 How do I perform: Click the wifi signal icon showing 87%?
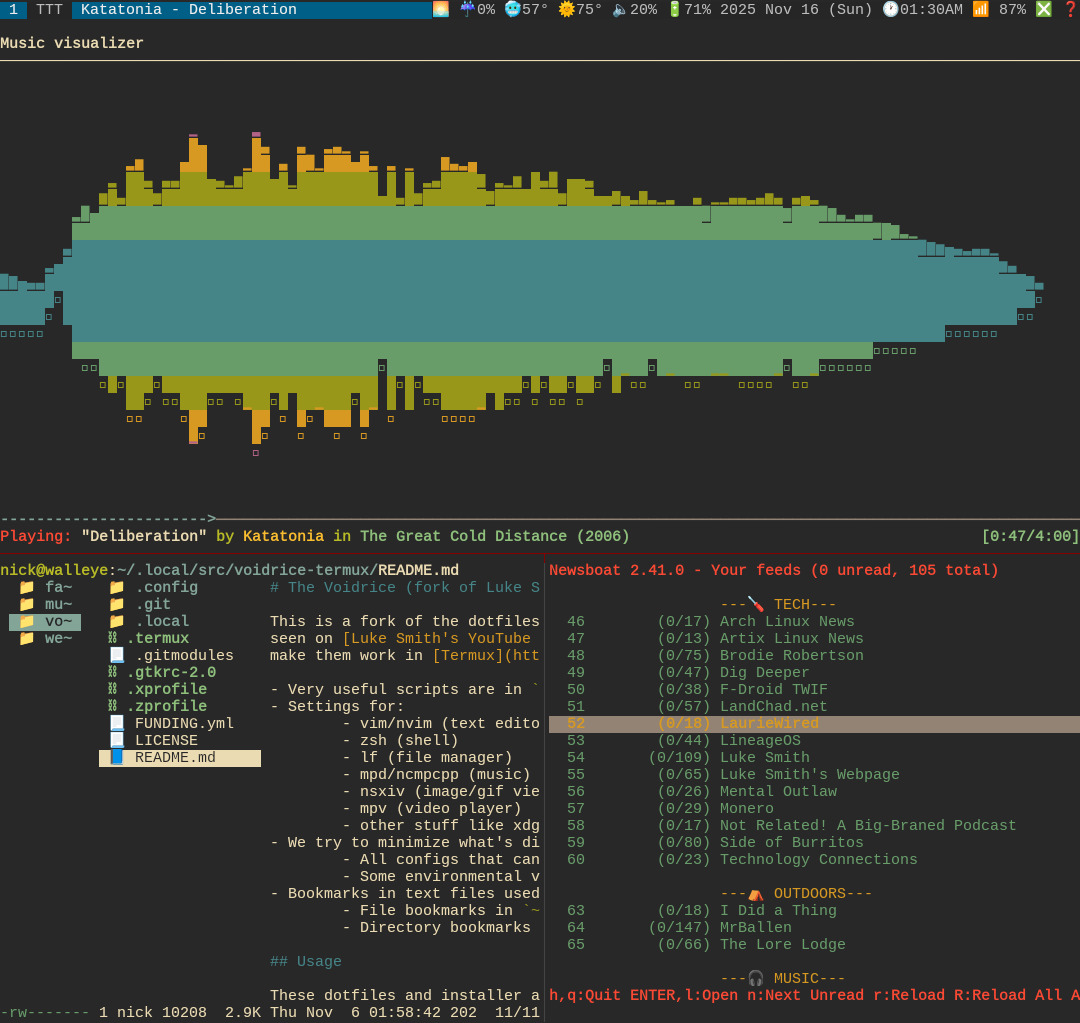pos(980,10)
